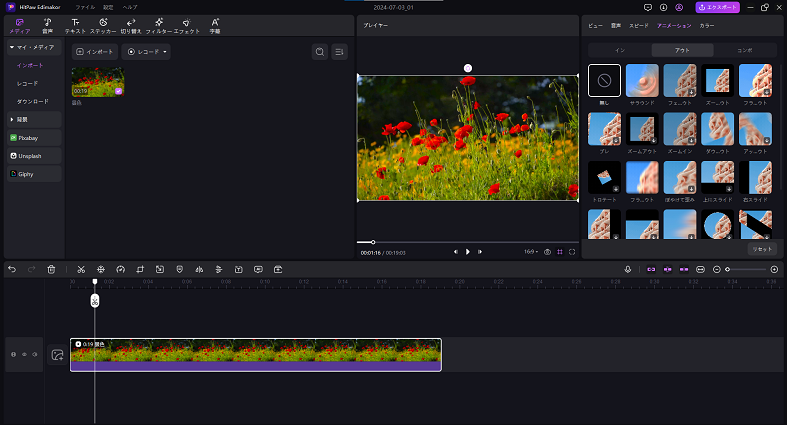Toggle the track lock icon
787x425 pixels.
pyautogui.click(x=13, y=354)
